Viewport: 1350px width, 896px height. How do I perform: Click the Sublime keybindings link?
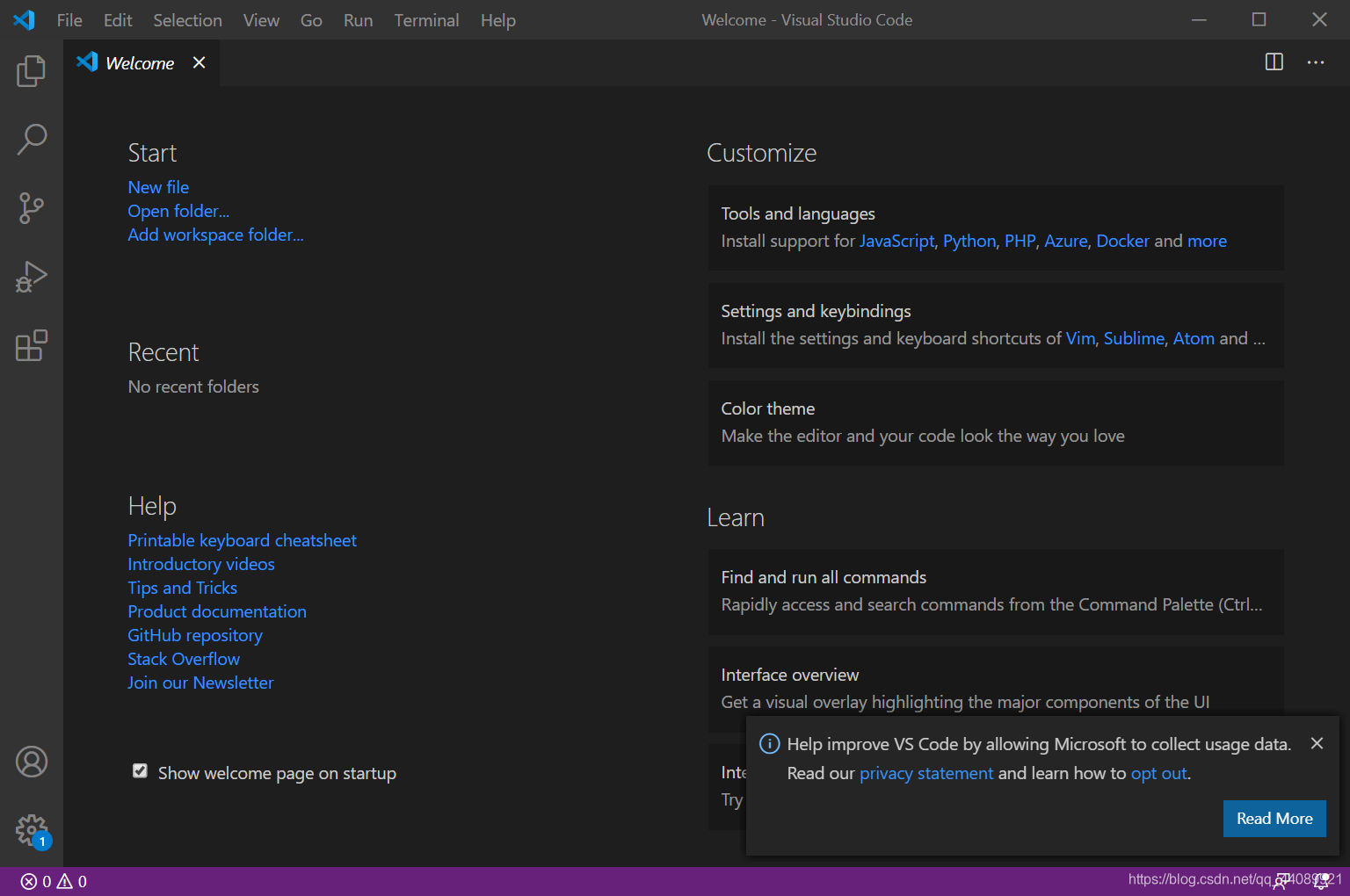coord(1134,338)
